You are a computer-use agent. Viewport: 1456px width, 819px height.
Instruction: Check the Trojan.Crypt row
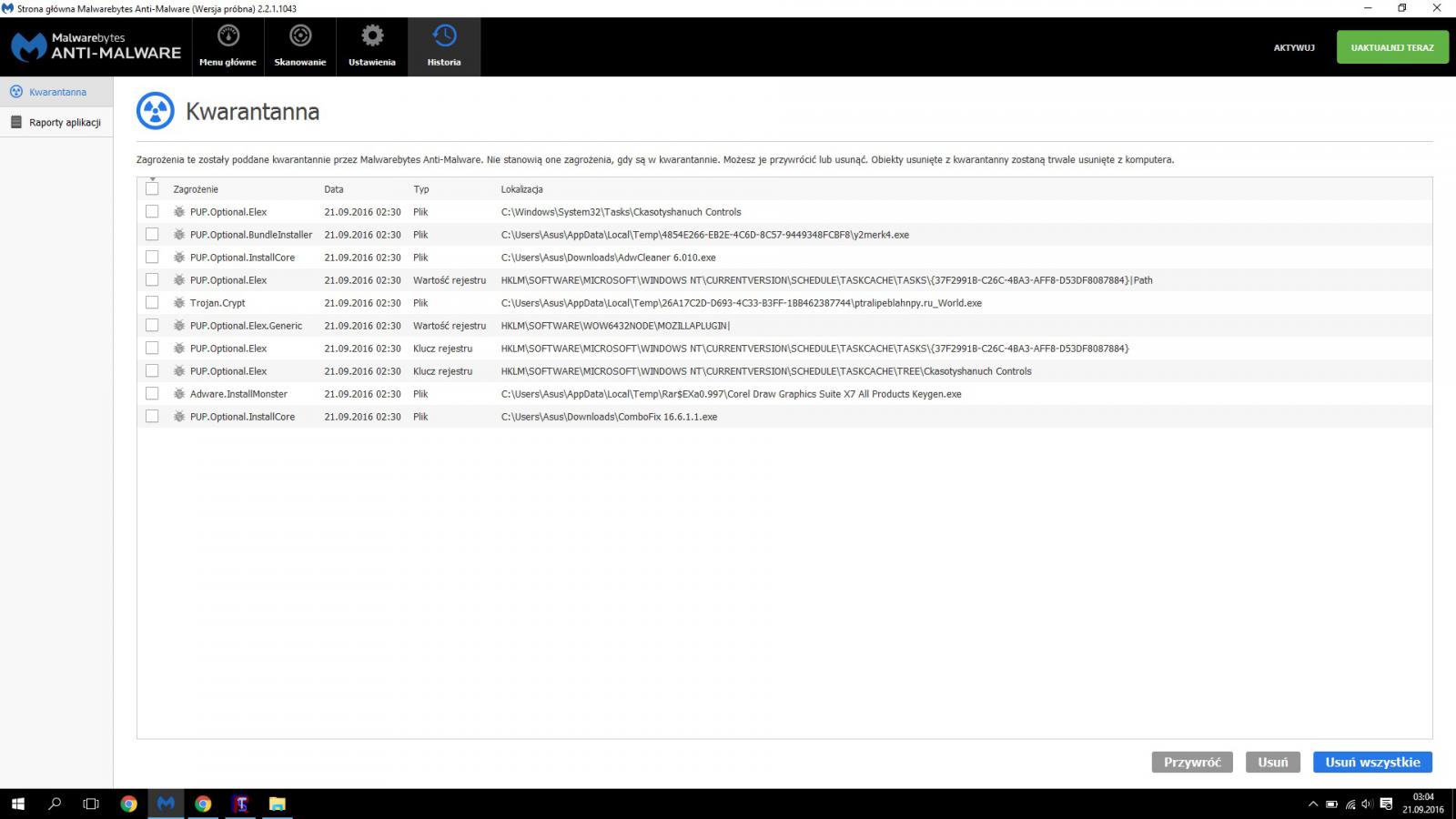point(152,303)
